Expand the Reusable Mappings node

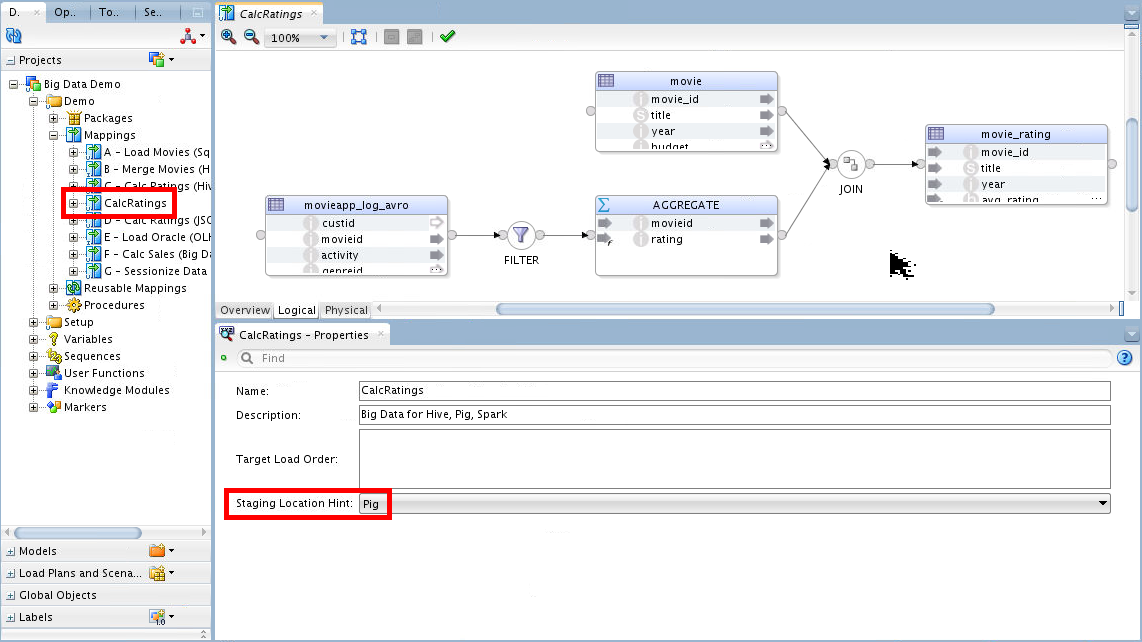53,289
